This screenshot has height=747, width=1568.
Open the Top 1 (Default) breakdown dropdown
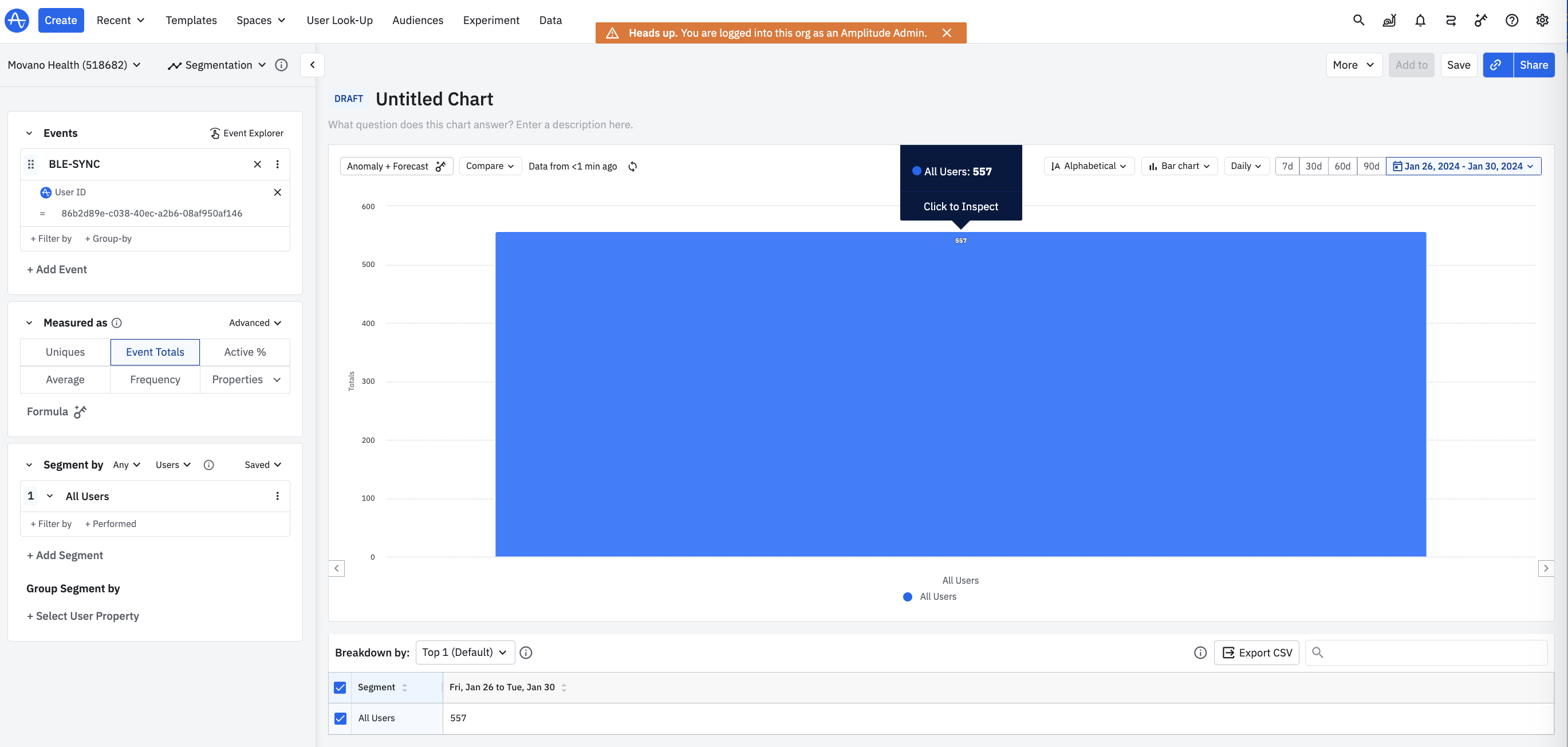click(x=464, y=652)
